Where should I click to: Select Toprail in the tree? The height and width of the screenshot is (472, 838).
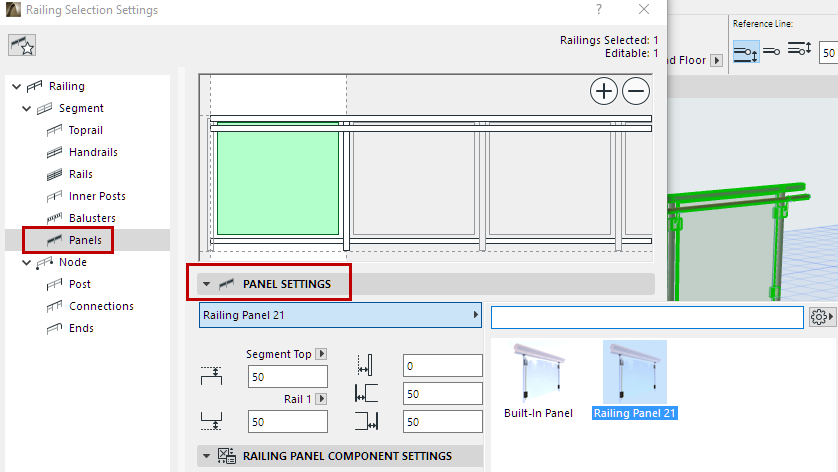tap(86, 130)
